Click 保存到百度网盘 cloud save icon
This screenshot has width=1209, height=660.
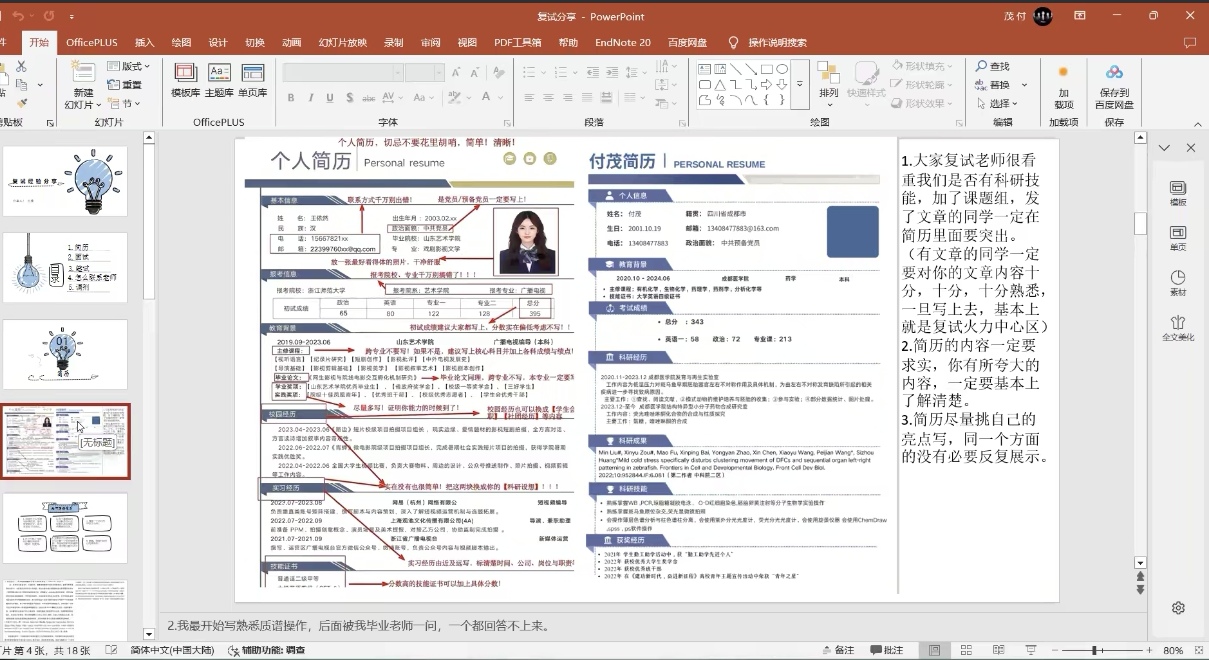click(1114, 73)
